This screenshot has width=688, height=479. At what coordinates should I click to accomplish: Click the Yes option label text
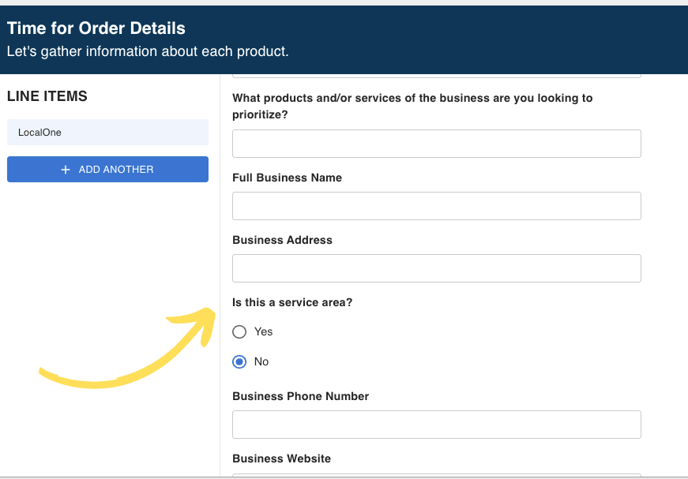click(263, 332)
